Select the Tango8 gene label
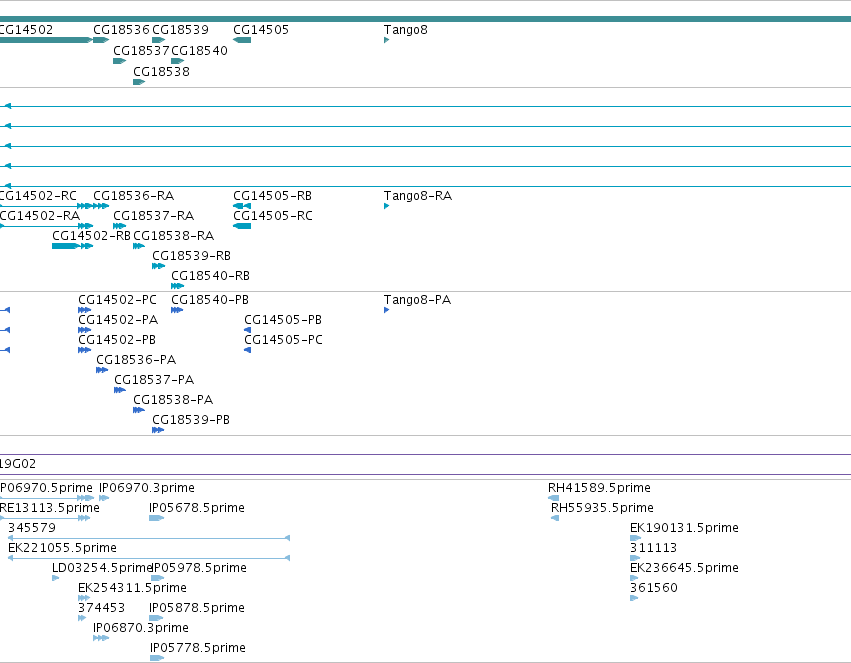Screen dimensions: 851x663 pos(405,30)
